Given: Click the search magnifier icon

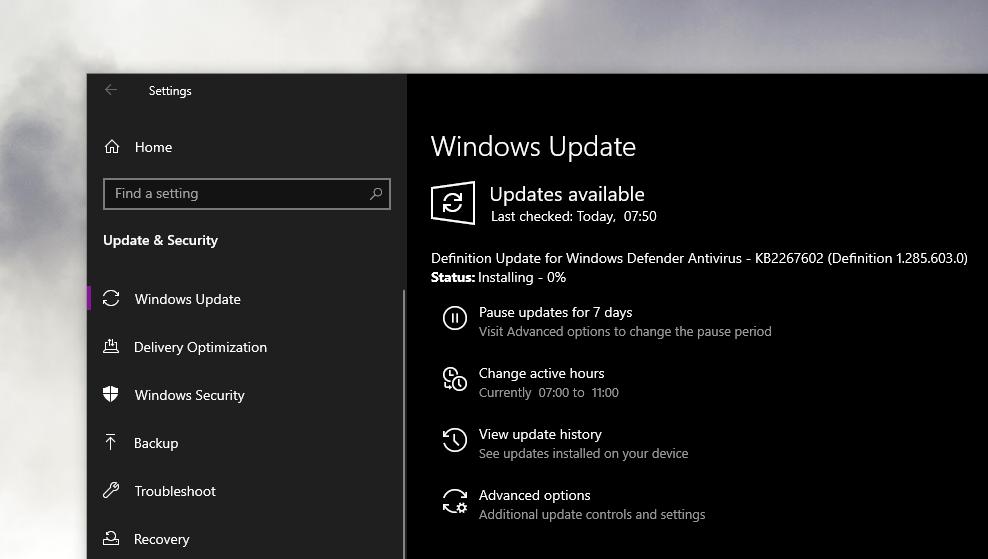Looking at the screenshot, I should pos(376,193).
